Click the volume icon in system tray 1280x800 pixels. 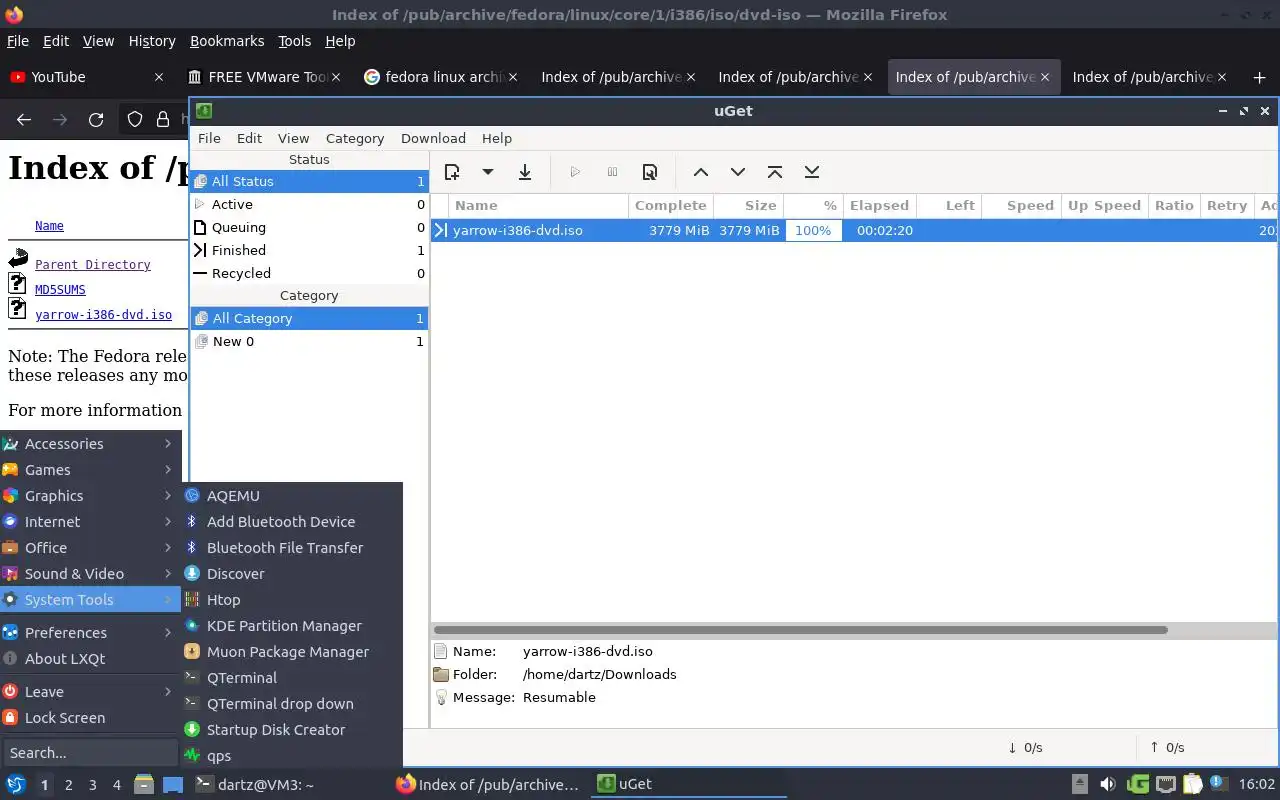click(x=1107, y=785)
